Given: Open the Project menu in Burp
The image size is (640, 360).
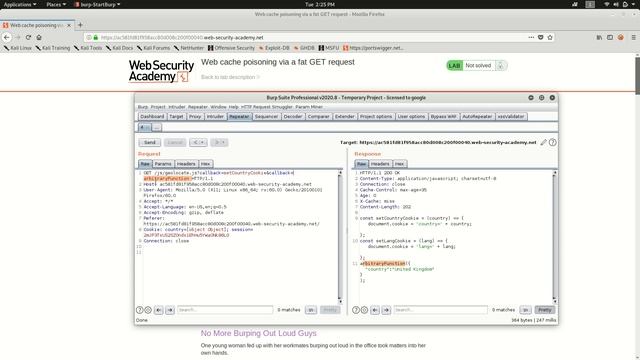Looking at the screenshot, I should 158,107.
